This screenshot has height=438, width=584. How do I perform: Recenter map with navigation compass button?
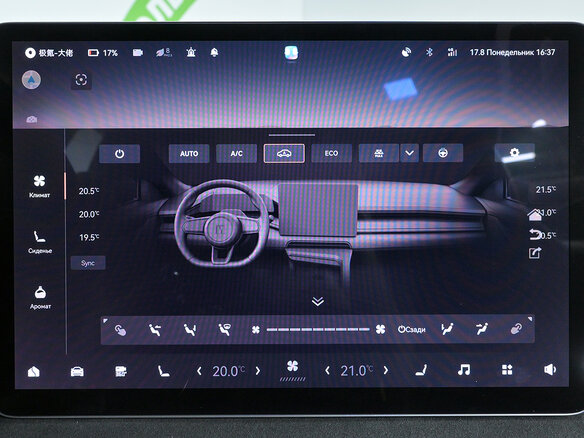(x=31, y=80)
